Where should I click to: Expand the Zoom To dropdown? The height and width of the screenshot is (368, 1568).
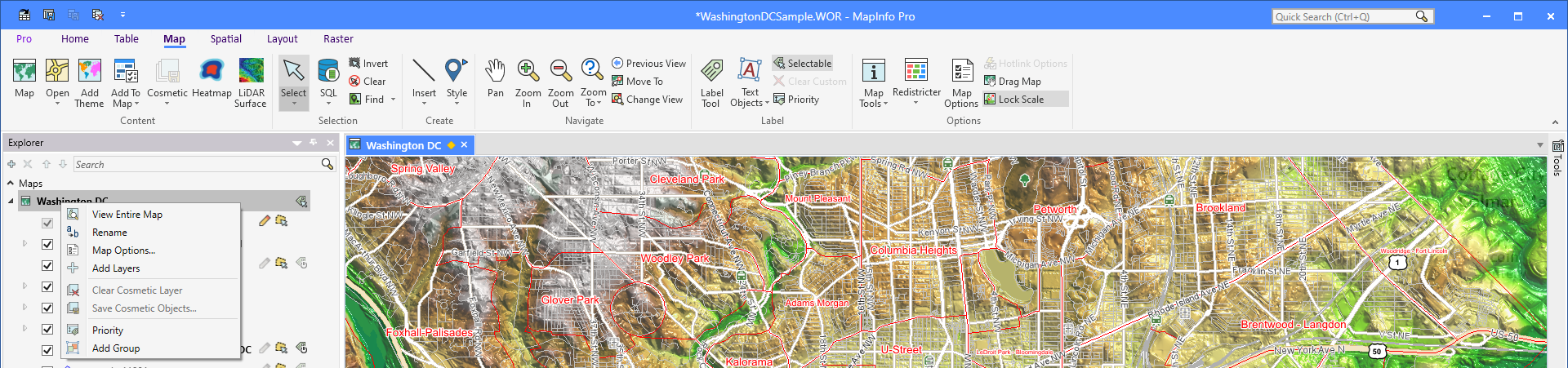[x=599, y=104]
